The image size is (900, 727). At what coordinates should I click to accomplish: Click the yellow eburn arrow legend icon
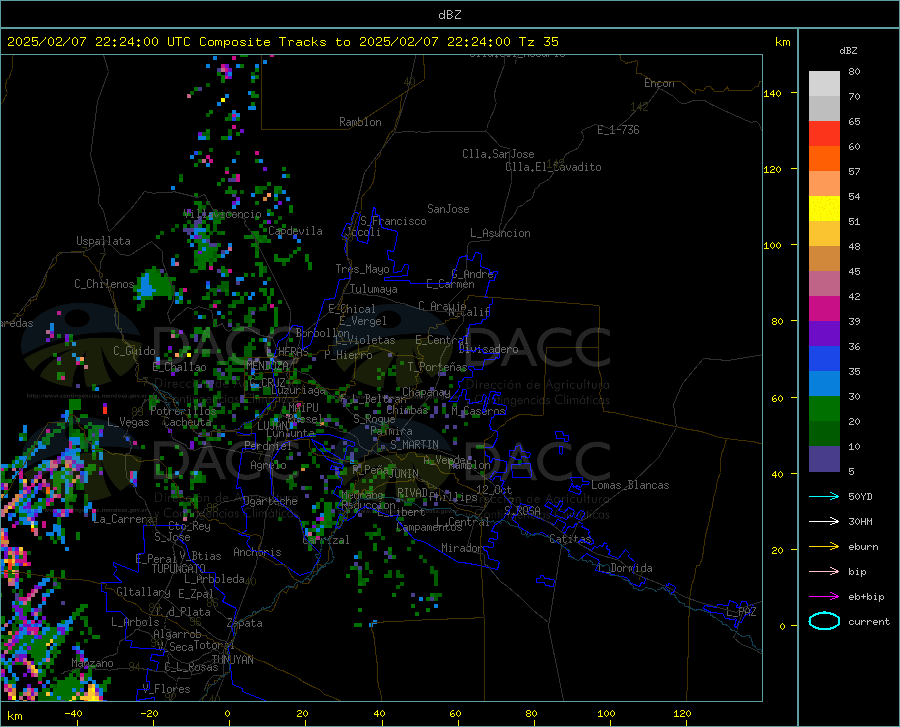tap(824, 546)
